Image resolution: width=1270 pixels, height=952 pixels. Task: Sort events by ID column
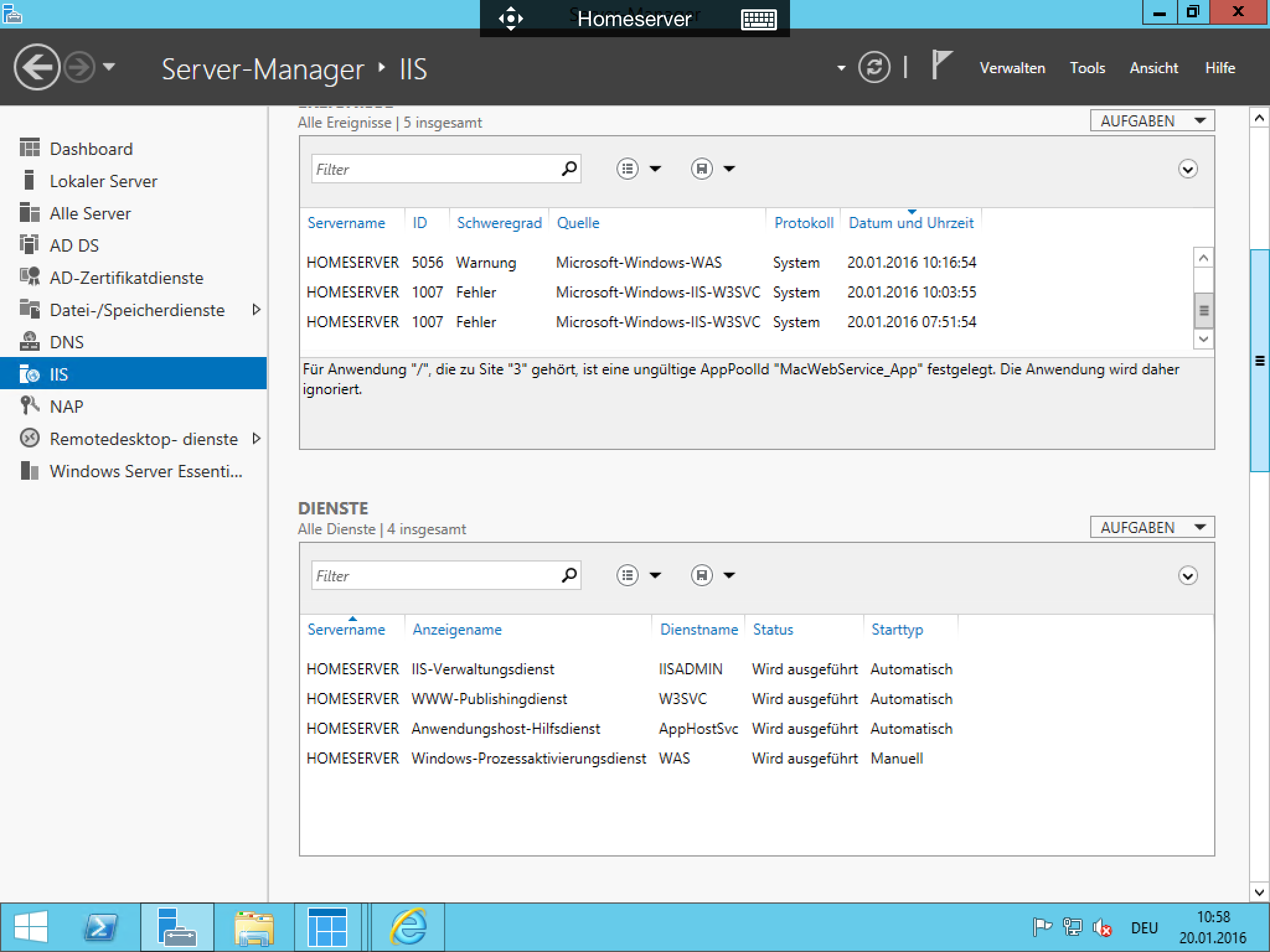pyautogui.click(x=420, y=223)
